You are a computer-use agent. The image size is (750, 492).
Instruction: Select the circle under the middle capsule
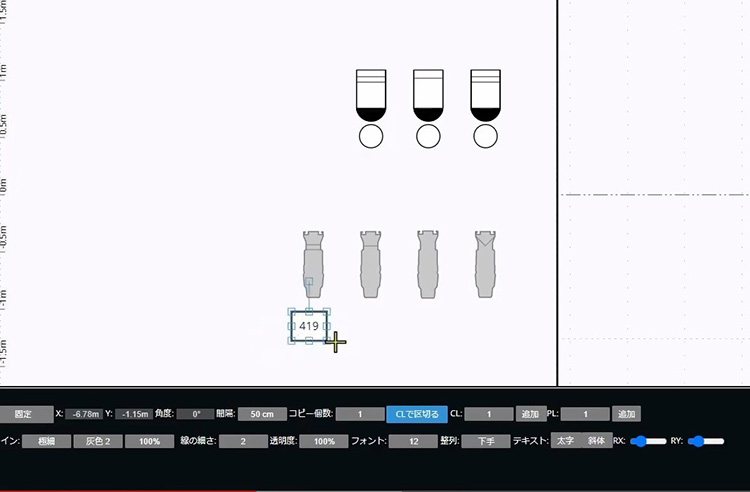tap(428, 137)
